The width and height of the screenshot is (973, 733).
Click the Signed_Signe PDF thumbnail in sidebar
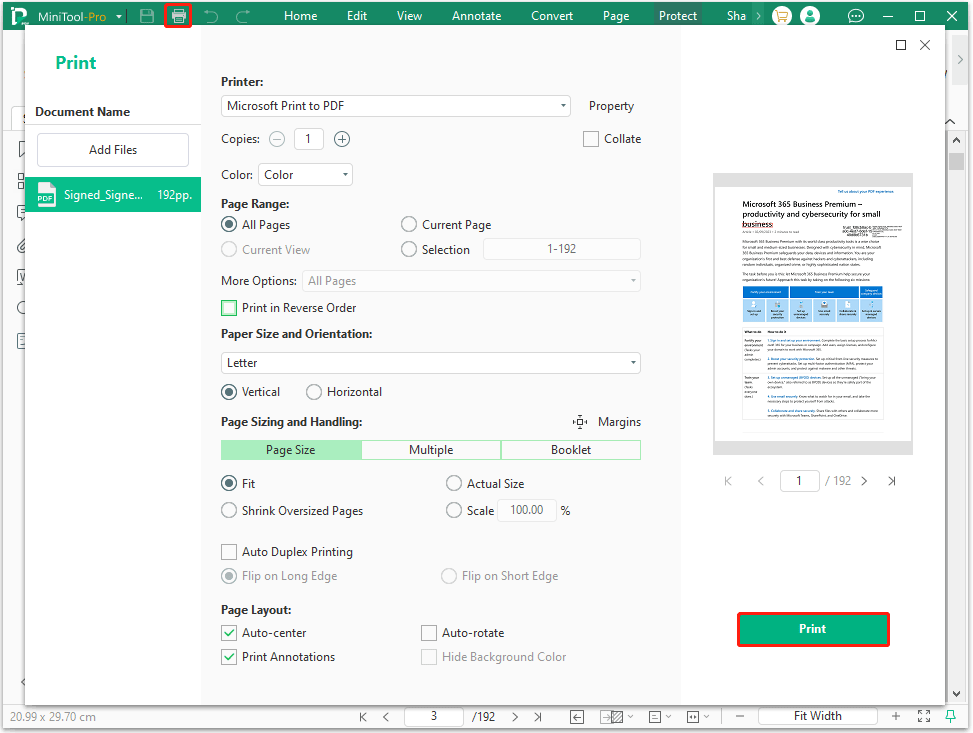point(112,194)
